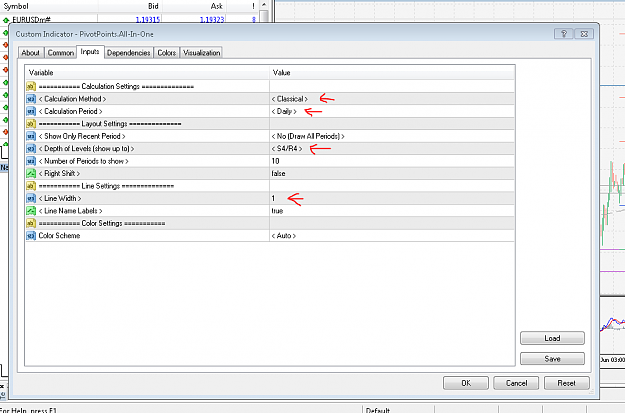Viewport: 625px width, 413px height.
Task: Click the Load button
Action: pyautogui.click(x=552, y=338)
